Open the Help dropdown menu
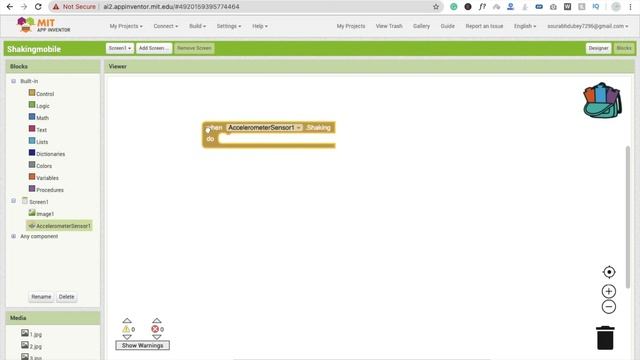The image size is (640, 360). pos(260,26)
